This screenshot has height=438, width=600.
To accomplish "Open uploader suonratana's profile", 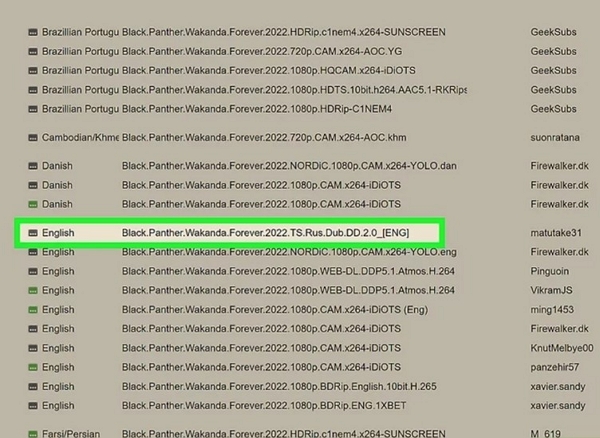I will point(555,138).
